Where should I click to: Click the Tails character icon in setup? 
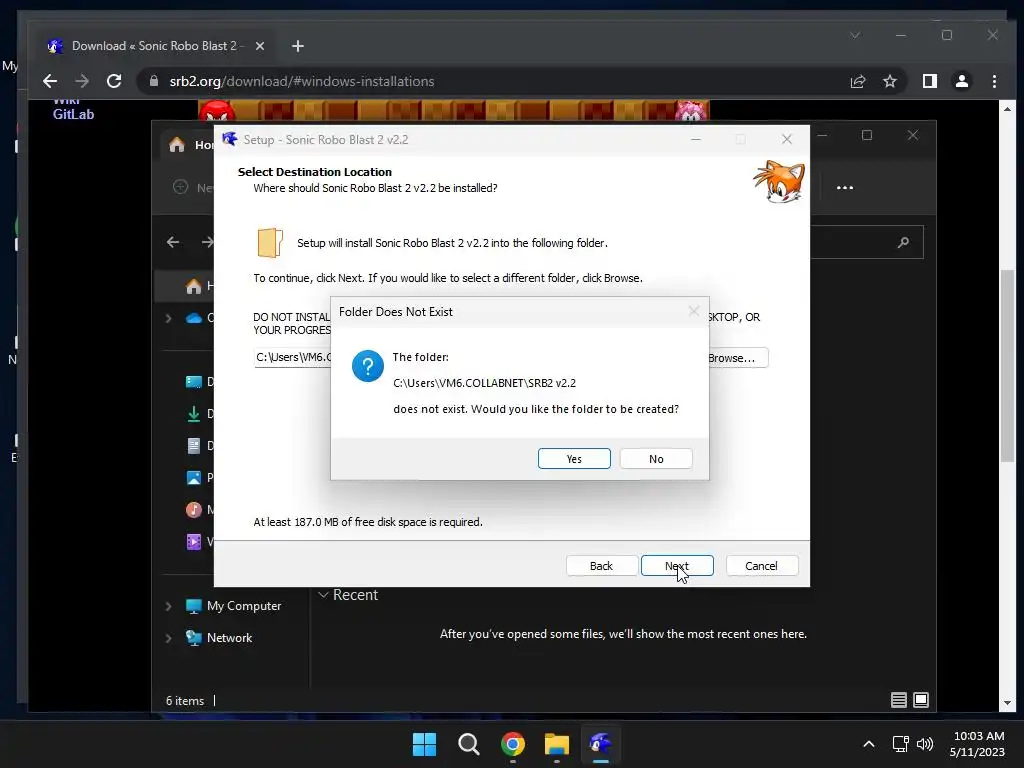[779, 182]
